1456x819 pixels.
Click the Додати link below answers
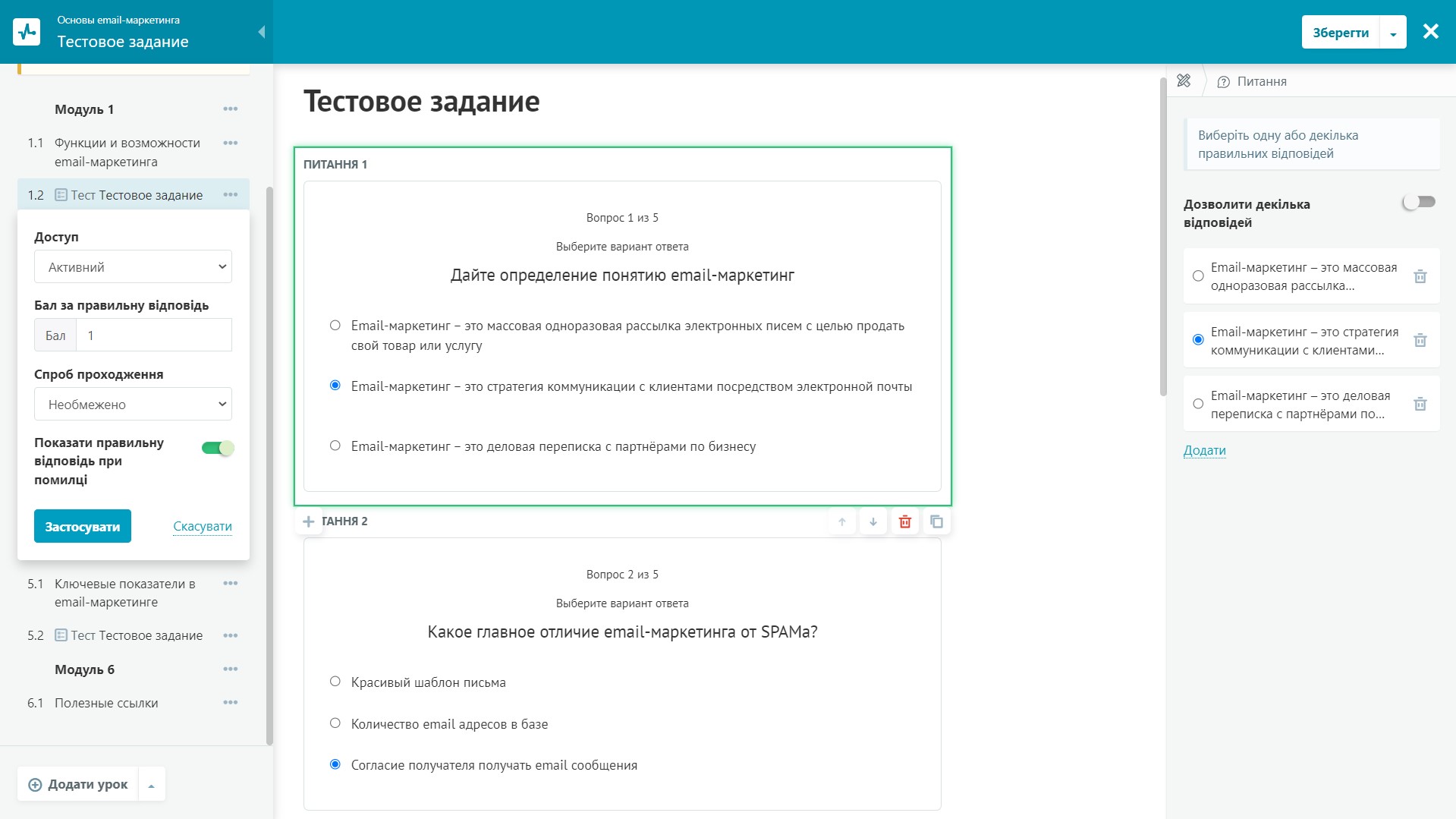pyautogui.click(x=1204, y=451)
